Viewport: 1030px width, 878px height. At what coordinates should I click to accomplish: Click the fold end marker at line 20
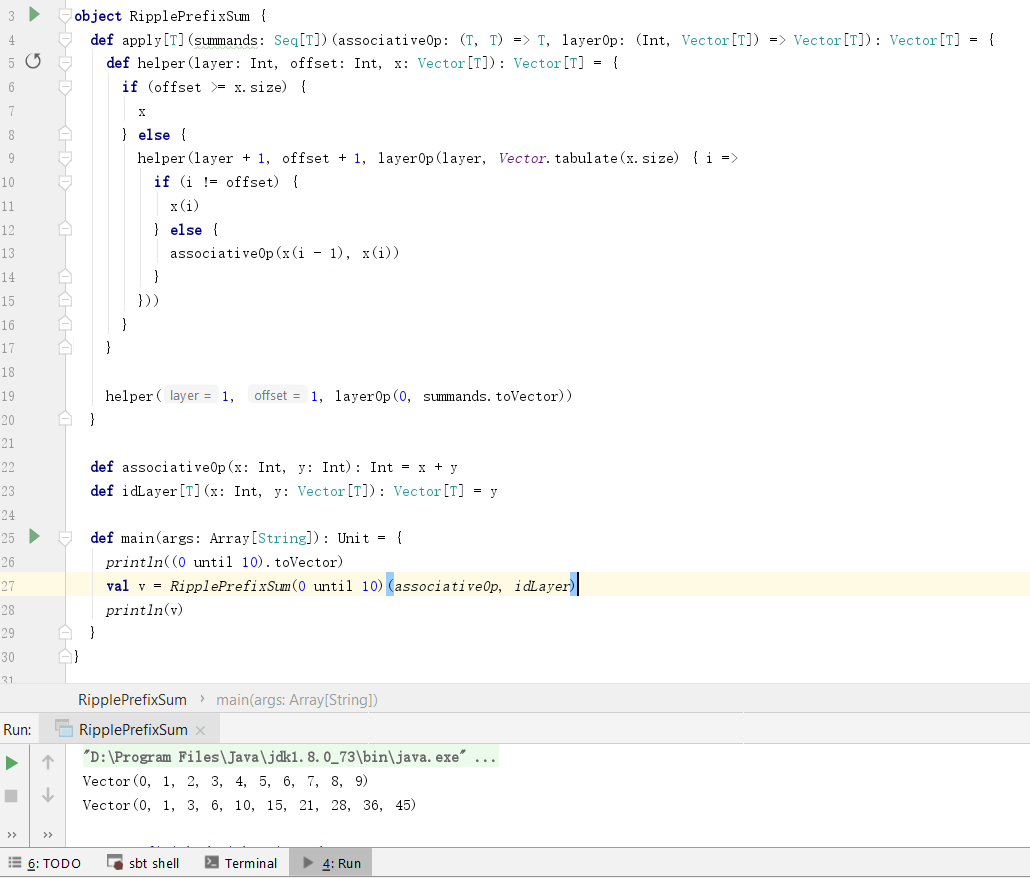click(x=64, y=419)
